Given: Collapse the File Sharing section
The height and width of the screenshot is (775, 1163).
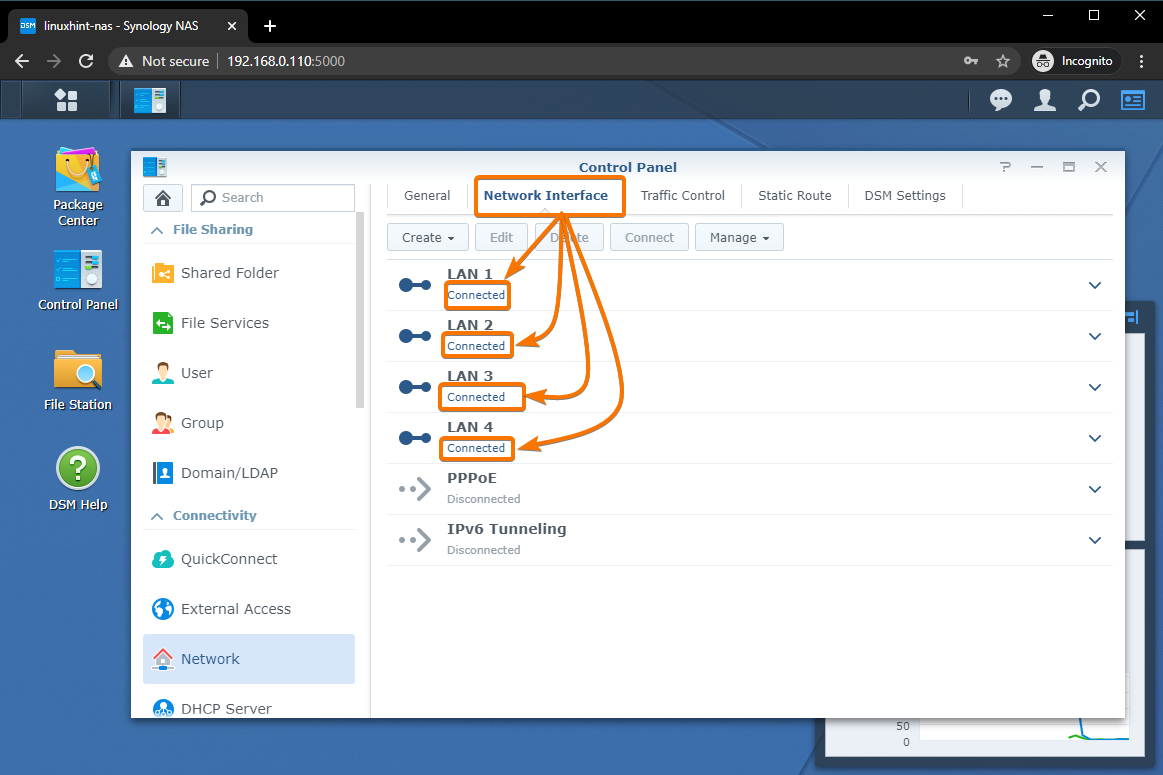Looking at the screenshot, I should coord(157,230).
